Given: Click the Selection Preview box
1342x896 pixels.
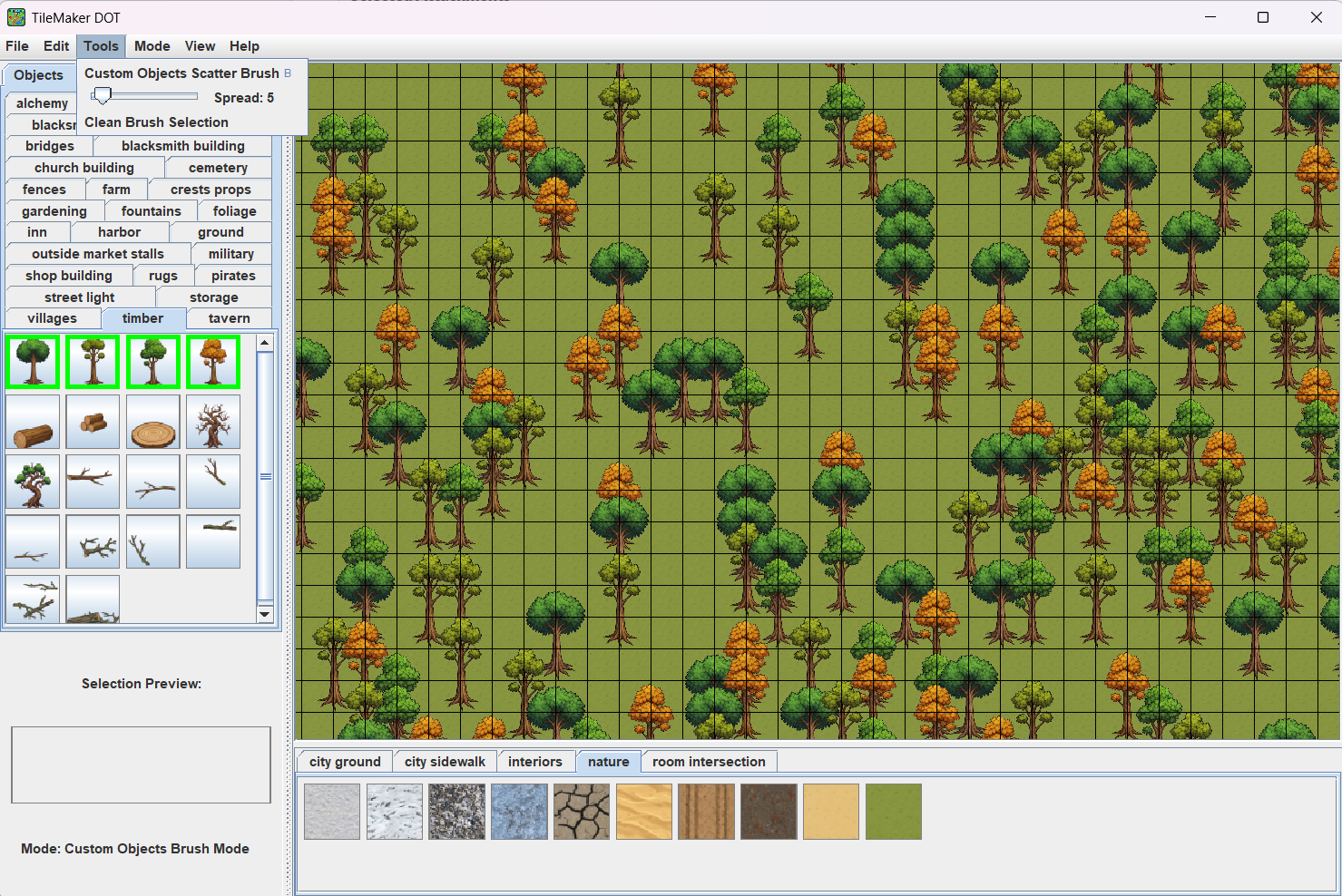Looking at the screenshot, I should click(141, 765).
